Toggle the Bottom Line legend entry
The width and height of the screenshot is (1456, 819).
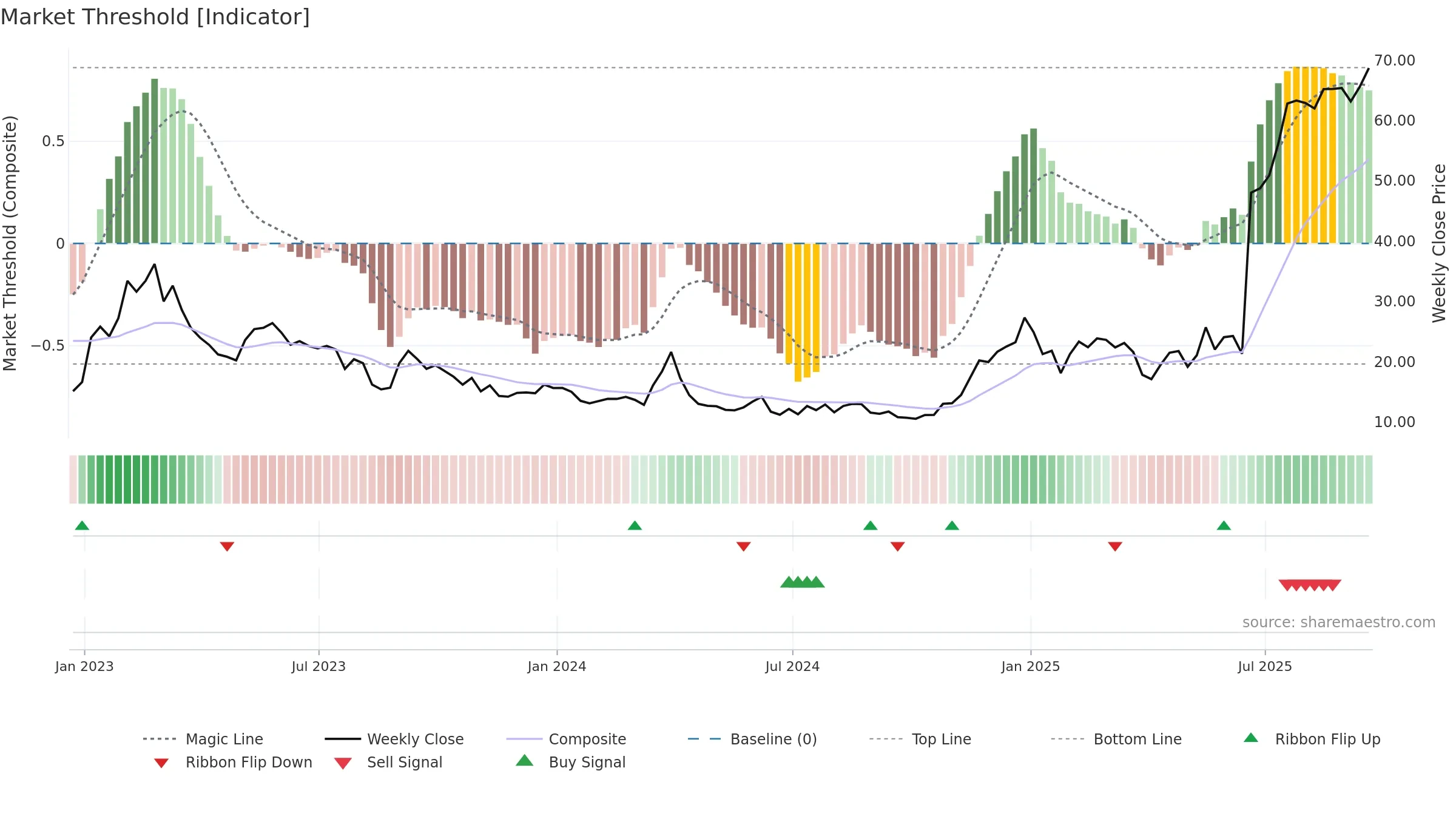click(x=1116, y=739)
